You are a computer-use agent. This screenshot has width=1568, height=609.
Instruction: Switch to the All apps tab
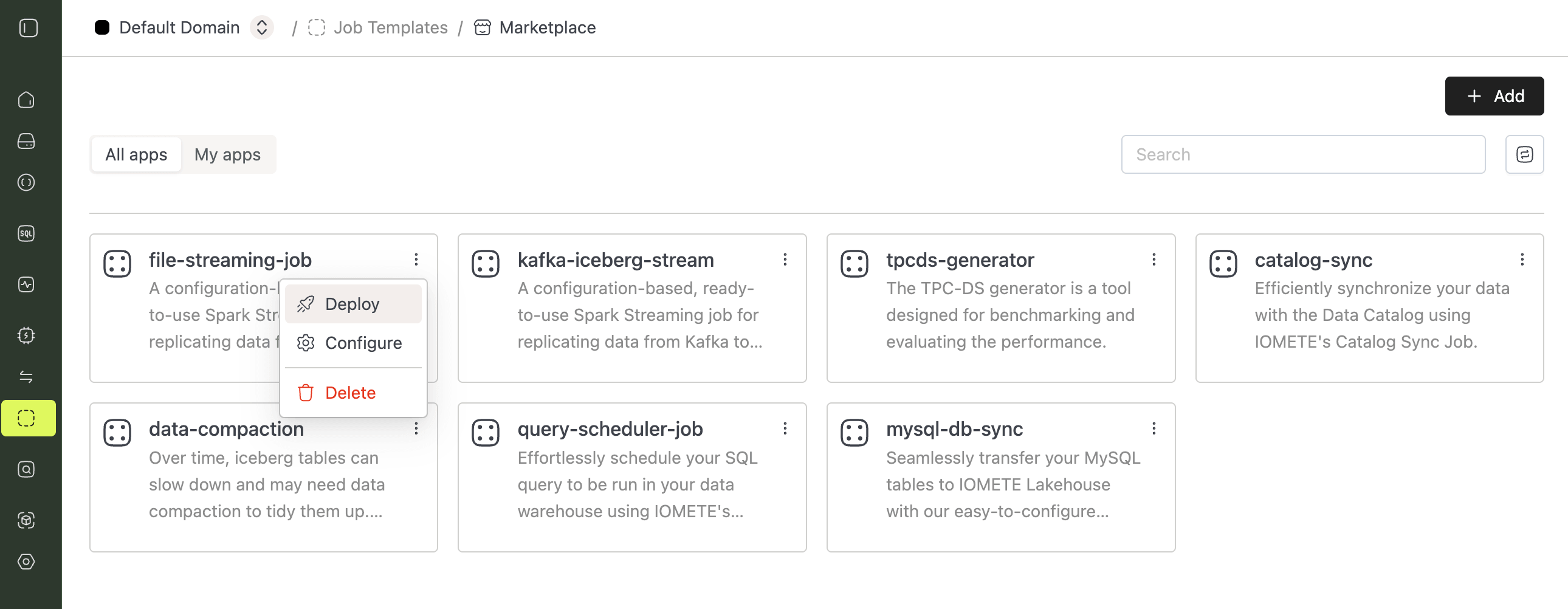pos(136,155)
